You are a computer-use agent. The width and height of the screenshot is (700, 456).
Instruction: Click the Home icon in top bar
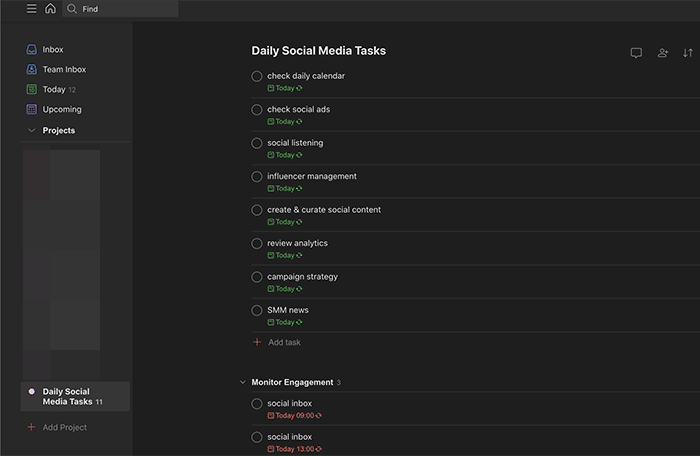coord(50,9)
